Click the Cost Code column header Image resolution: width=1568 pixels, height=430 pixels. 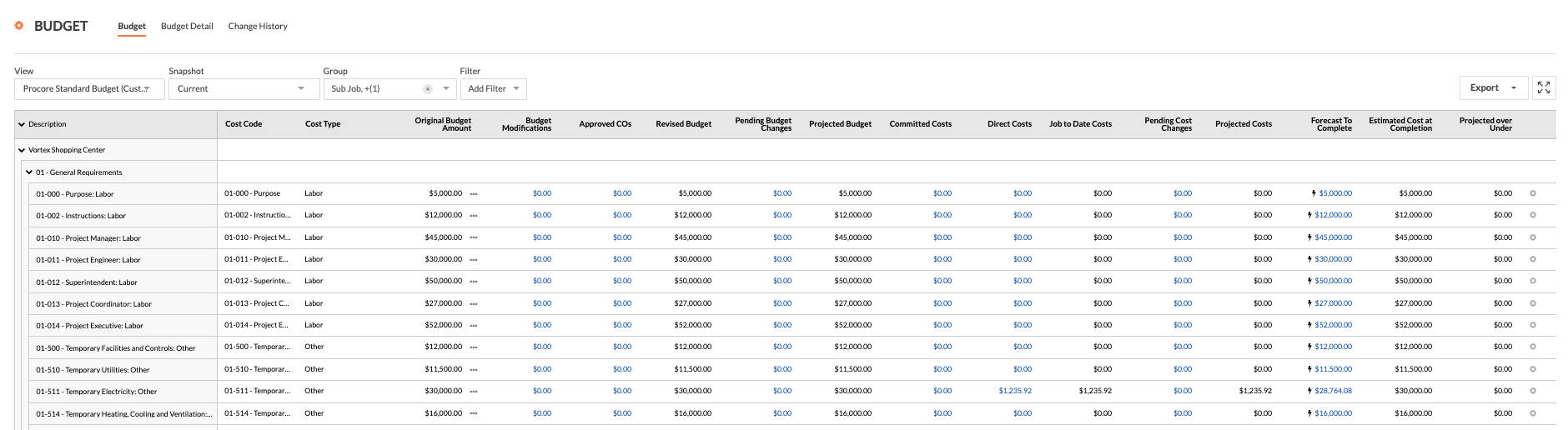point(244,124)
